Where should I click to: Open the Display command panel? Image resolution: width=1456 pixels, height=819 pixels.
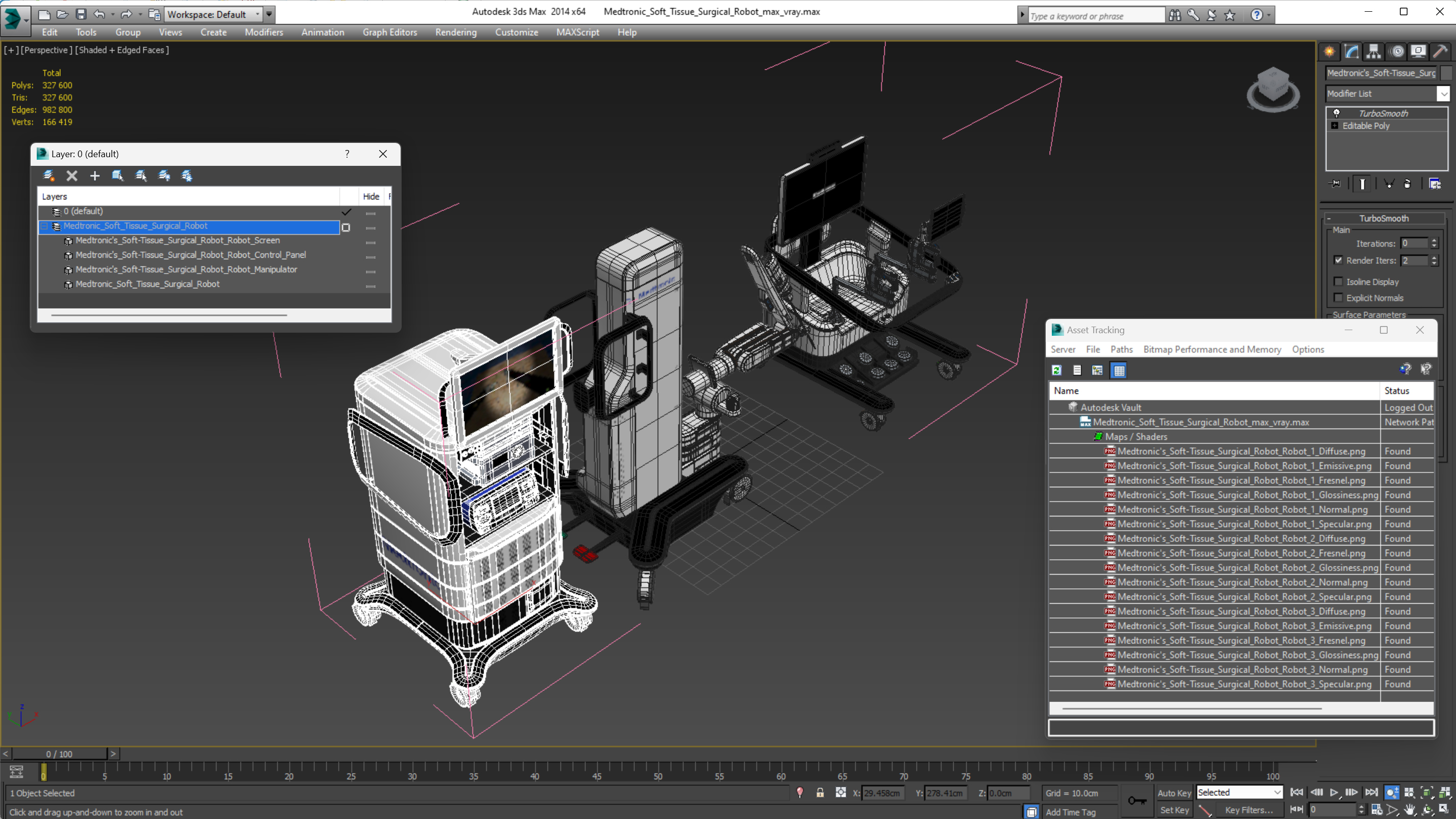pos(1418,52)
